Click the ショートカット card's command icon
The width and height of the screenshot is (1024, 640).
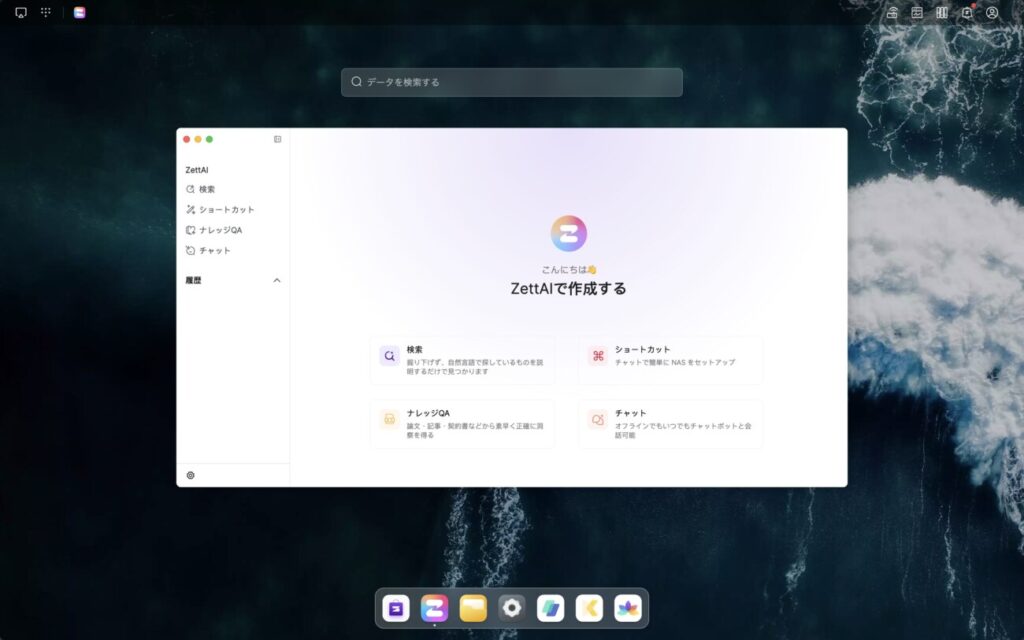(x=597, y=356)
